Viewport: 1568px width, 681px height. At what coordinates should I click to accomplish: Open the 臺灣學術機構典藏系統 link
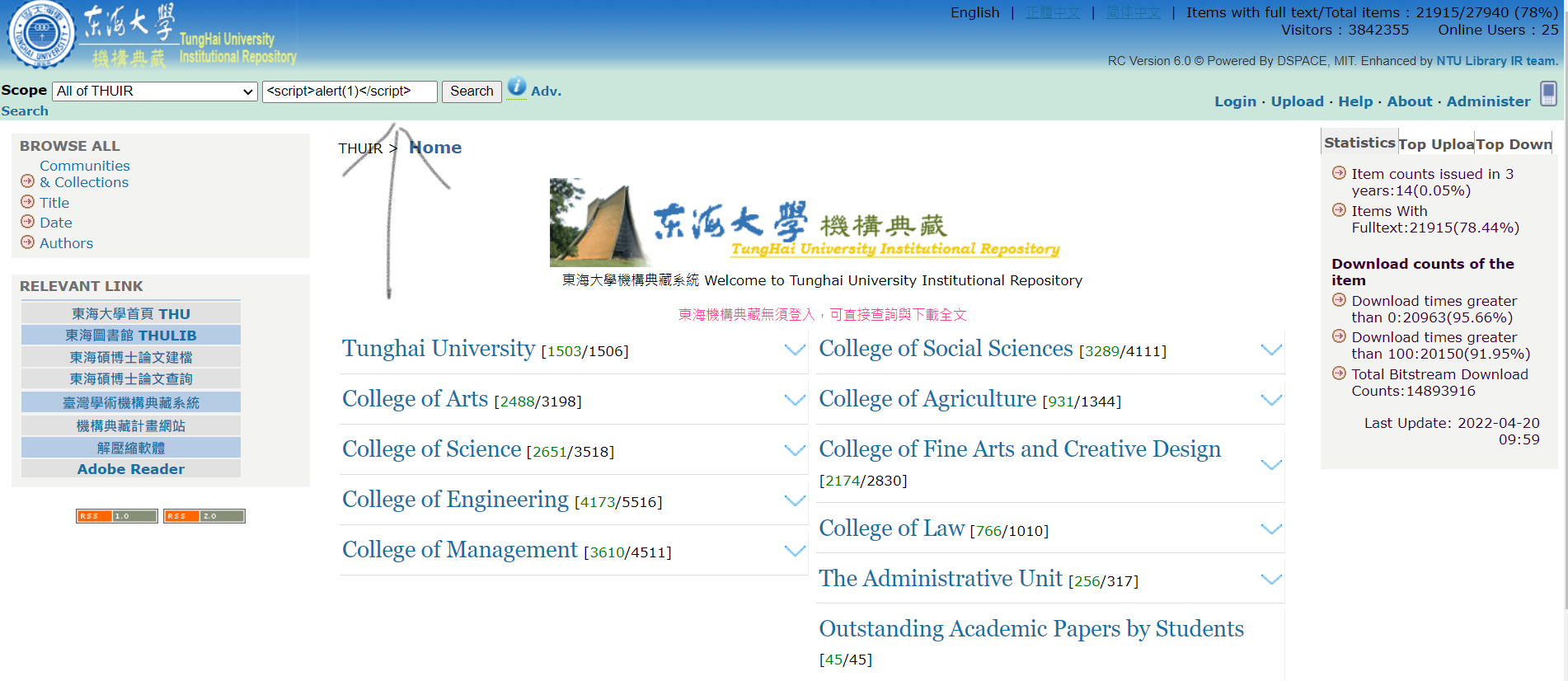(x=131, y=402)
